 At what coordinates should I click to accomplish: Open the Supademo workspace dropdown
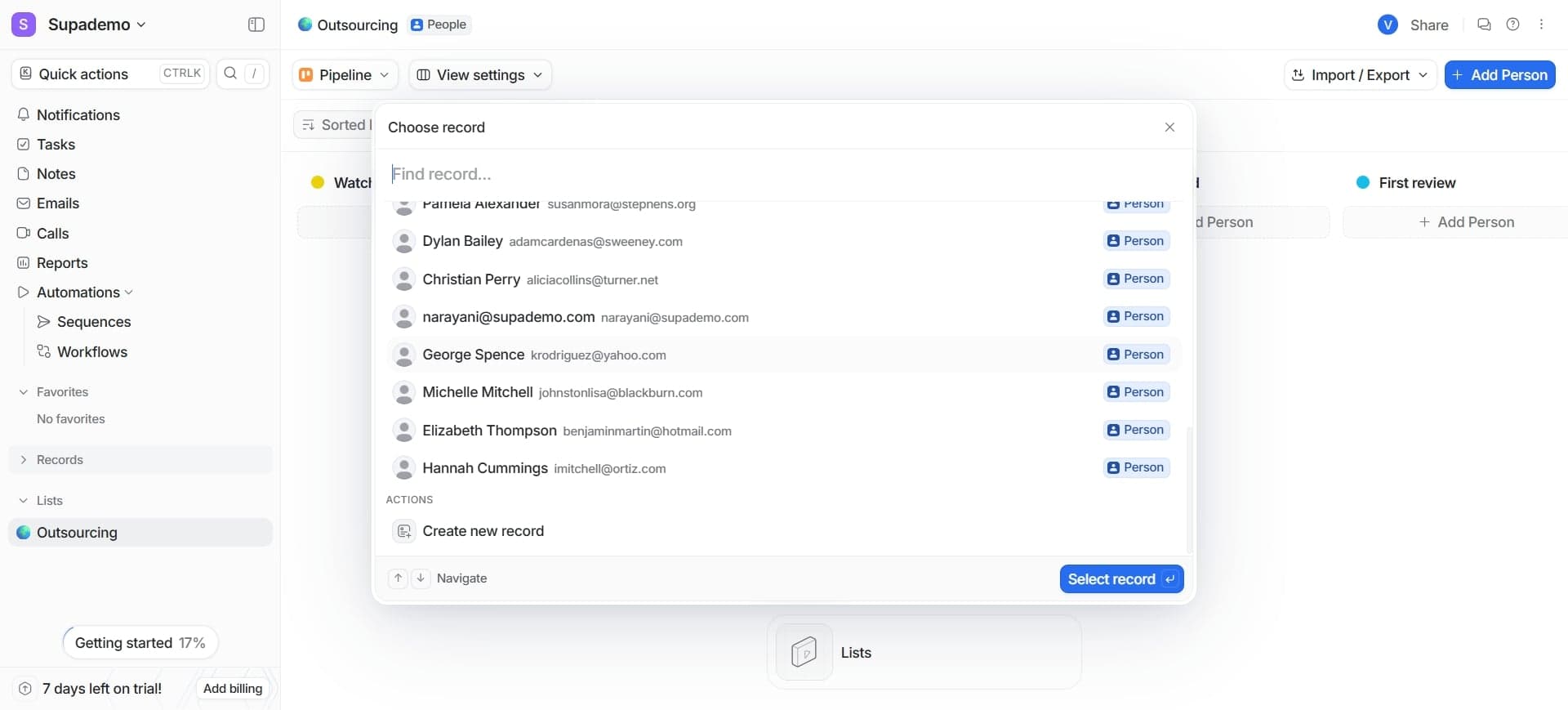(96, 25)
